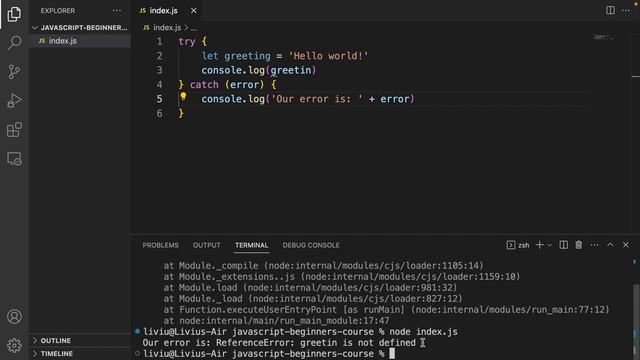Viewport: 640px width, 360px height.
Task: Click the EXPLORER panel title
Action: point(58,11)
